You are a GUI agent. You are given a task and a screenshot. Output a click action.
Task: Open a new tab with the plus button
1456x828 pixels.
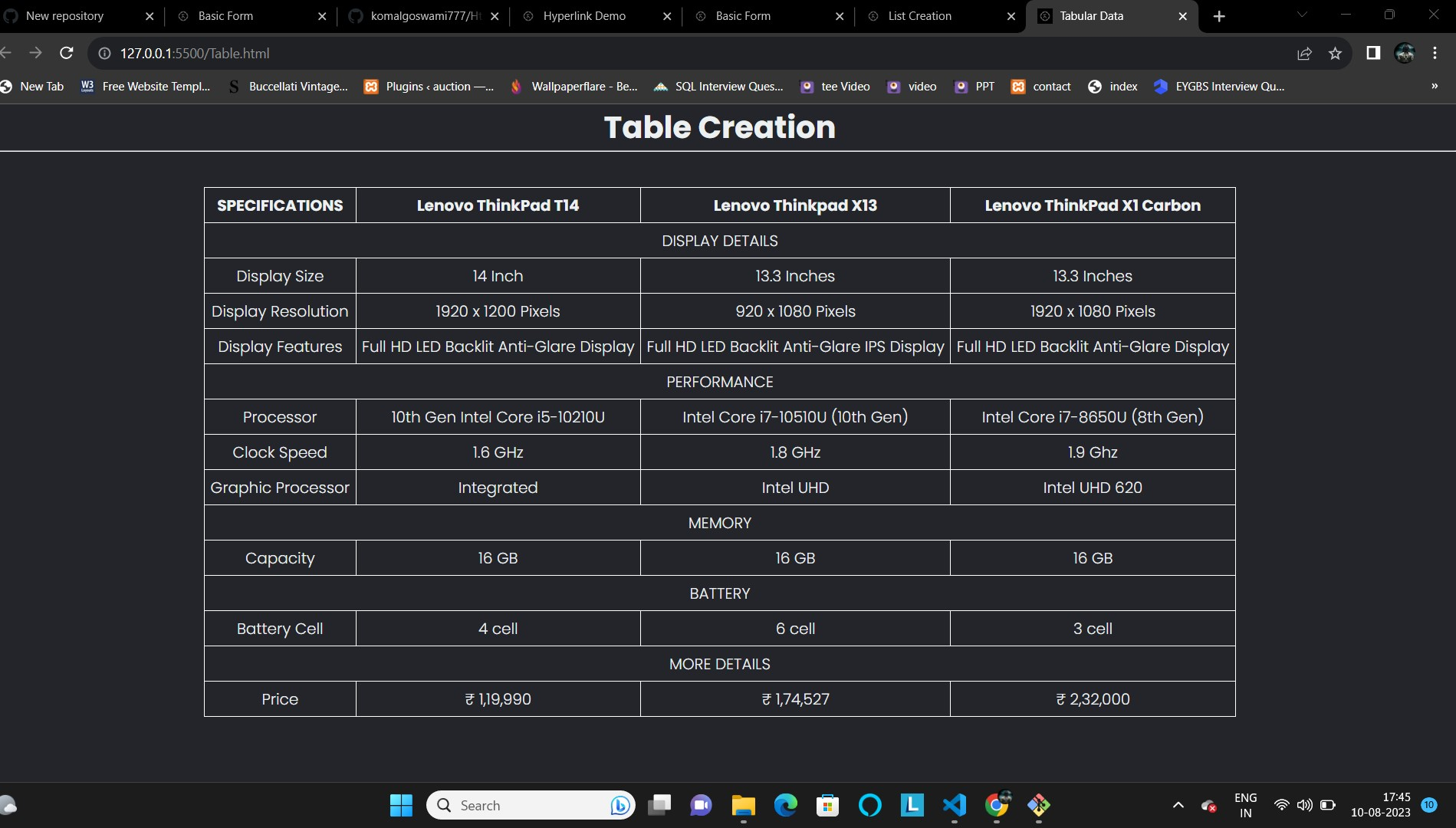pyautogui.click(x=1218, y=16)
